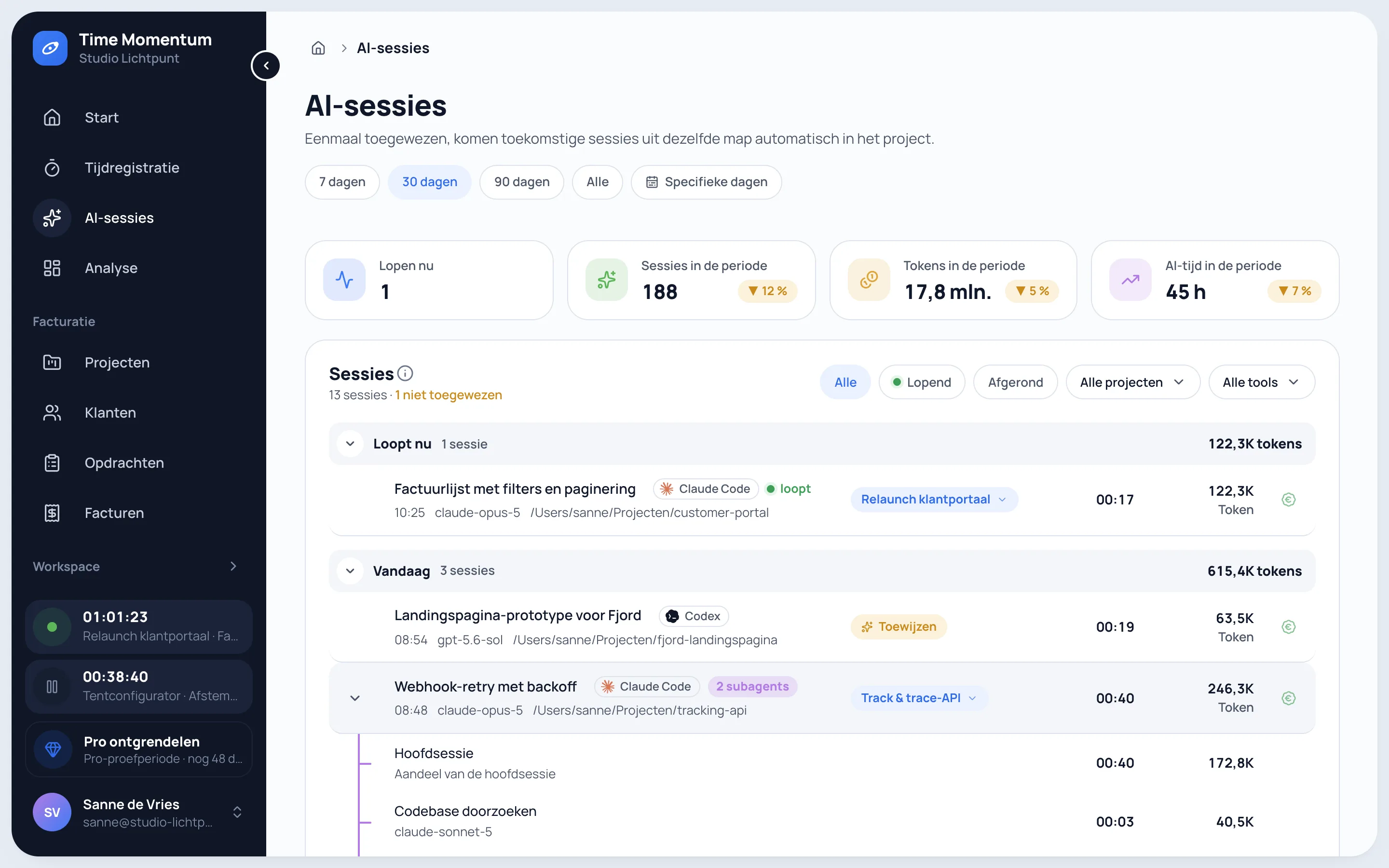Image resolution: width=1389 pixels, height=868 pixels.
Task: Click the pulse icon on the Lopen nu card
Action: 344,280
